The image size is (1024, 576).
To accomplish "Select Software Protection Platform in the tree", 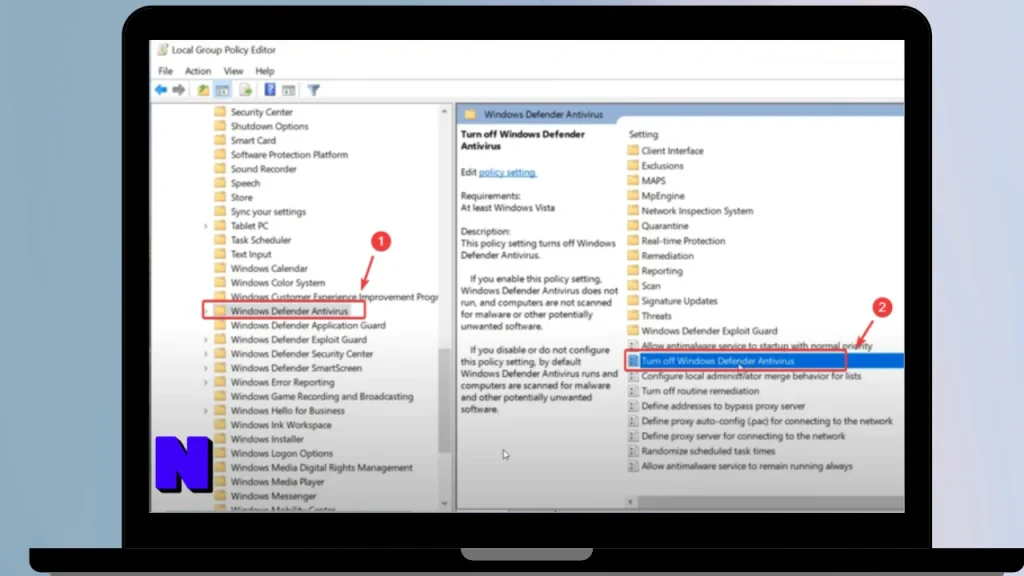I will click(x=289, y=154).
